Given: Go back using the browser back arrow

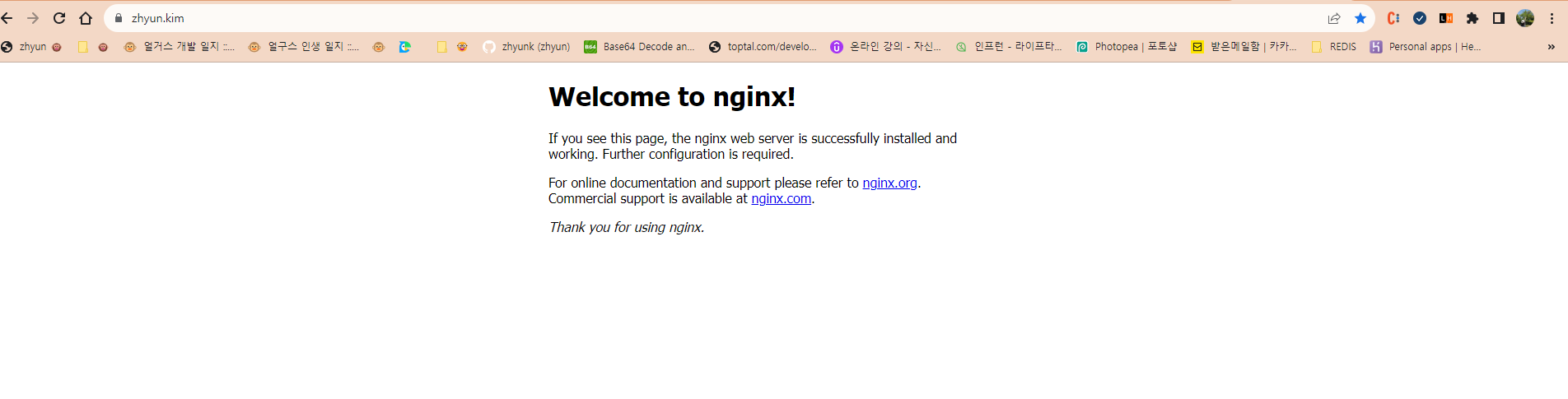Looking at the screenshot, I should (7, 18).
